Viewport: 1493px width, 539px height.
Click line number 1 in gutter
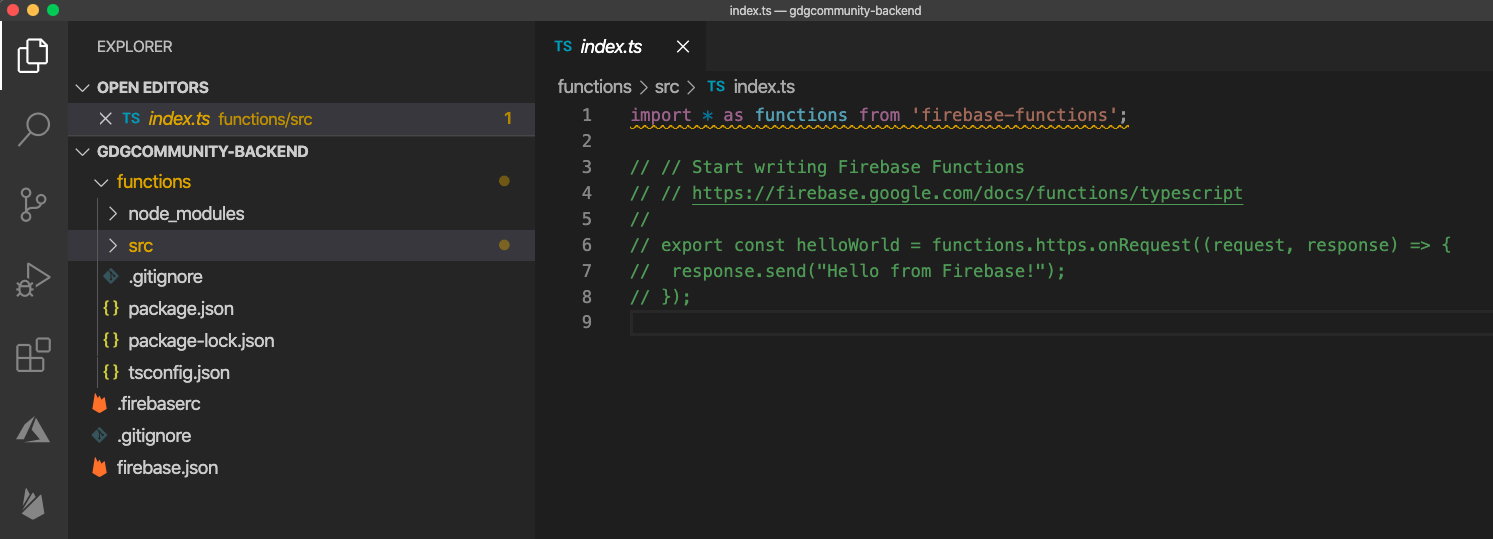tap(587, 115)
